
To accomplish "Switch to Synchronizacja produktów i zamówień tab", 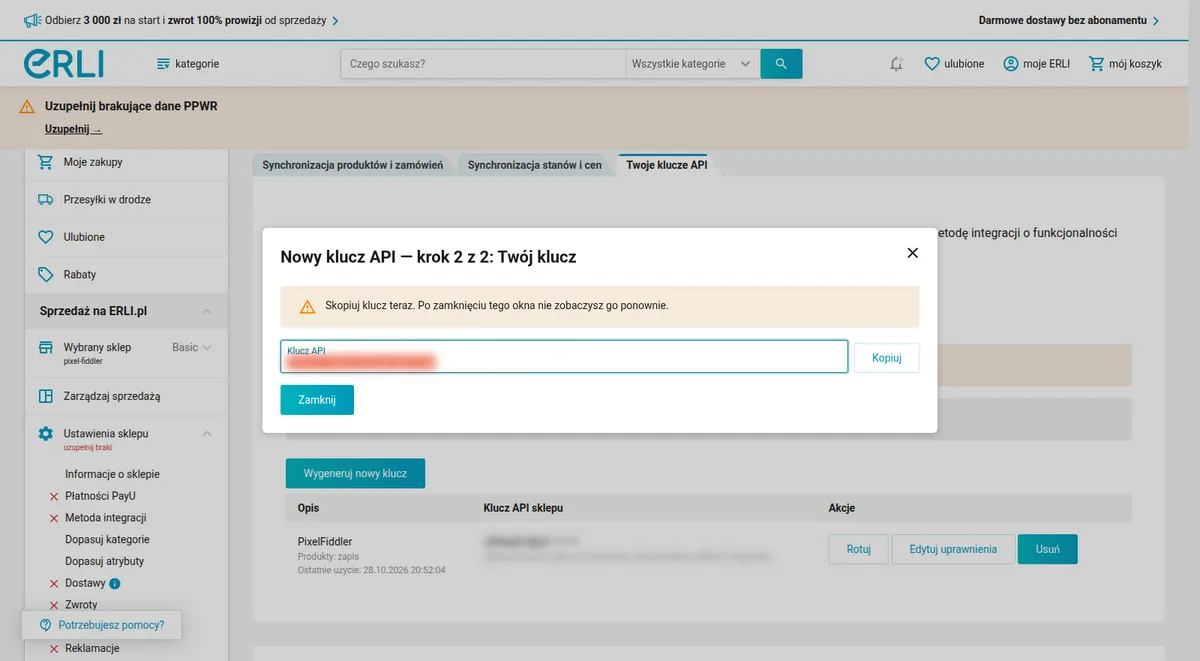I will [352, 165].
